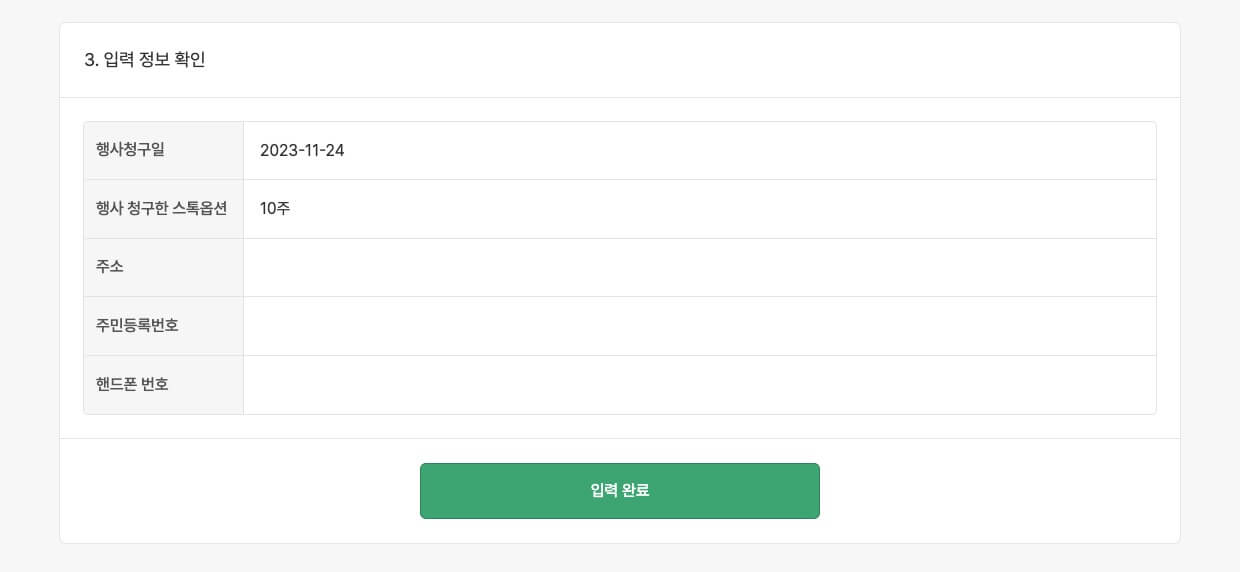Click the empty 핸드폰 번호 value cell
1240x572 pixels.
coord(699,385)
